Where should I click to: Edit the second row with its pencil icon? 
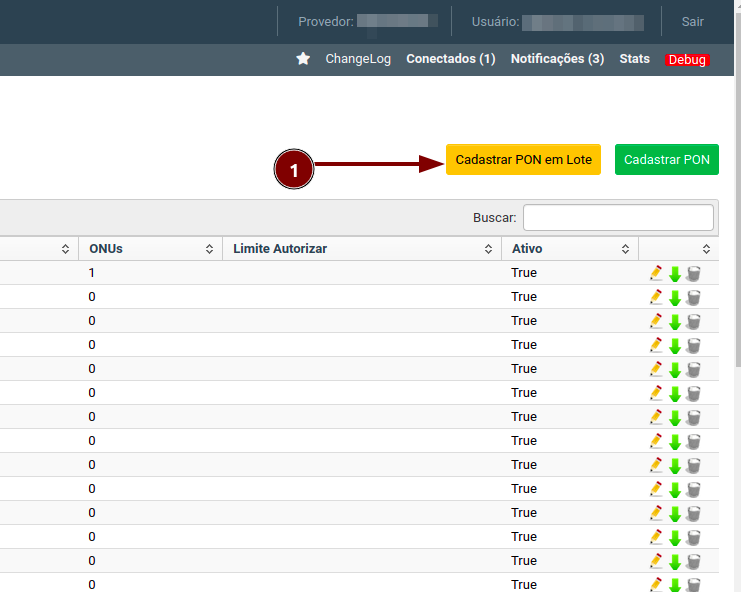tap(656, 297)
